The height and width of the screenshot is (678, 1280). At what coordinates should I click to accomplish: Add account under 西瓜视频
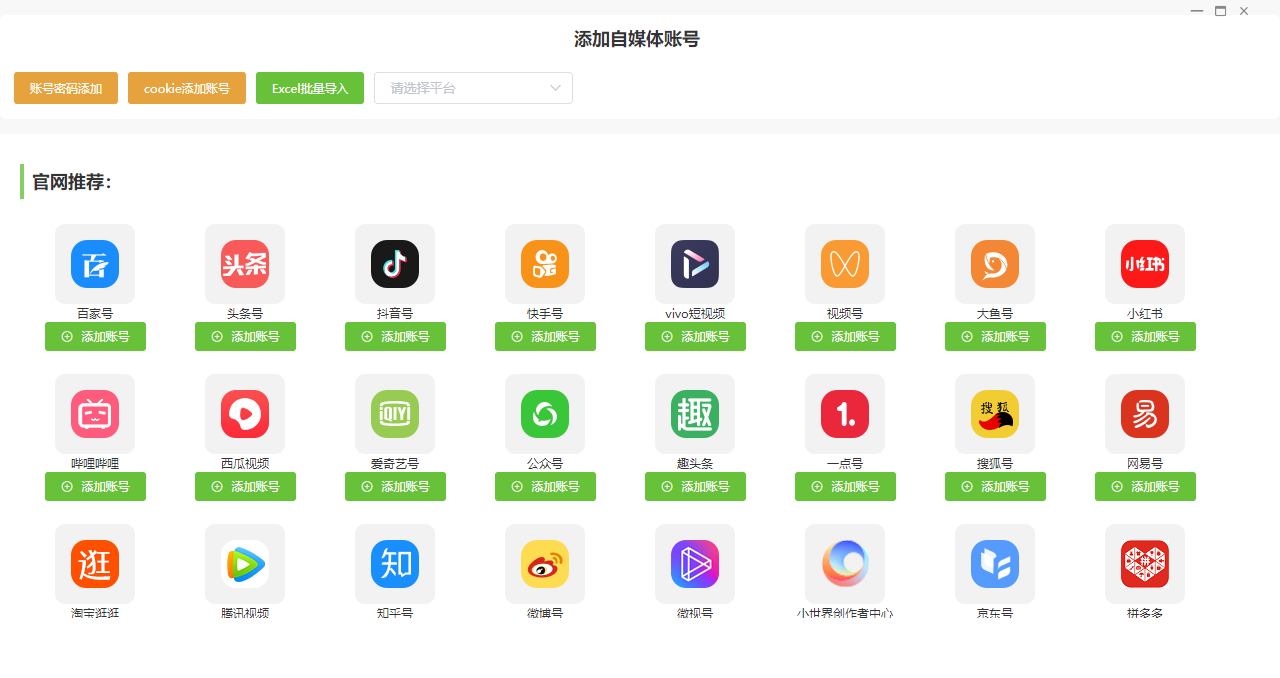point(245,487)
